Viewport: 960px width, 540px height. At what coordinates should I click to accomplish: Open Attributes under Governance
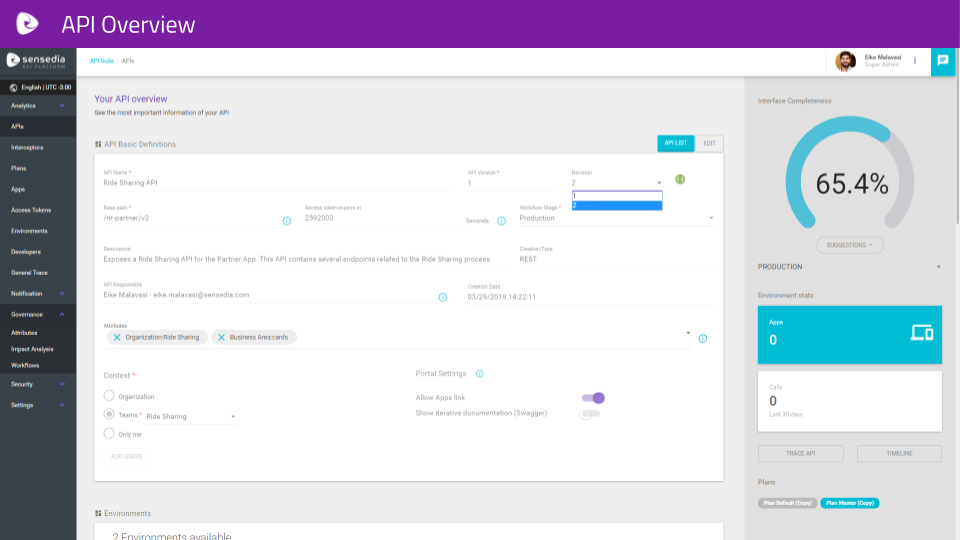[38, 333]
